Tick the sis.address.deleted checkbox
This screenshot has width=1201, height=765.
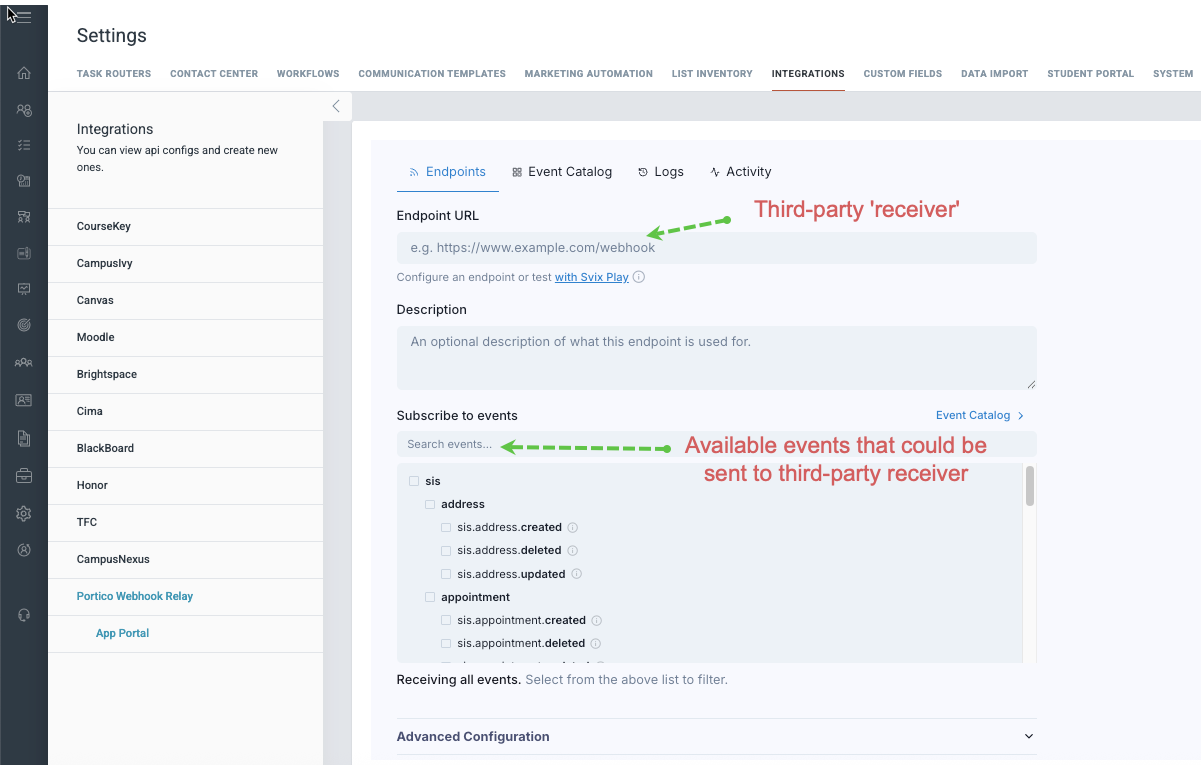[446, 550]
